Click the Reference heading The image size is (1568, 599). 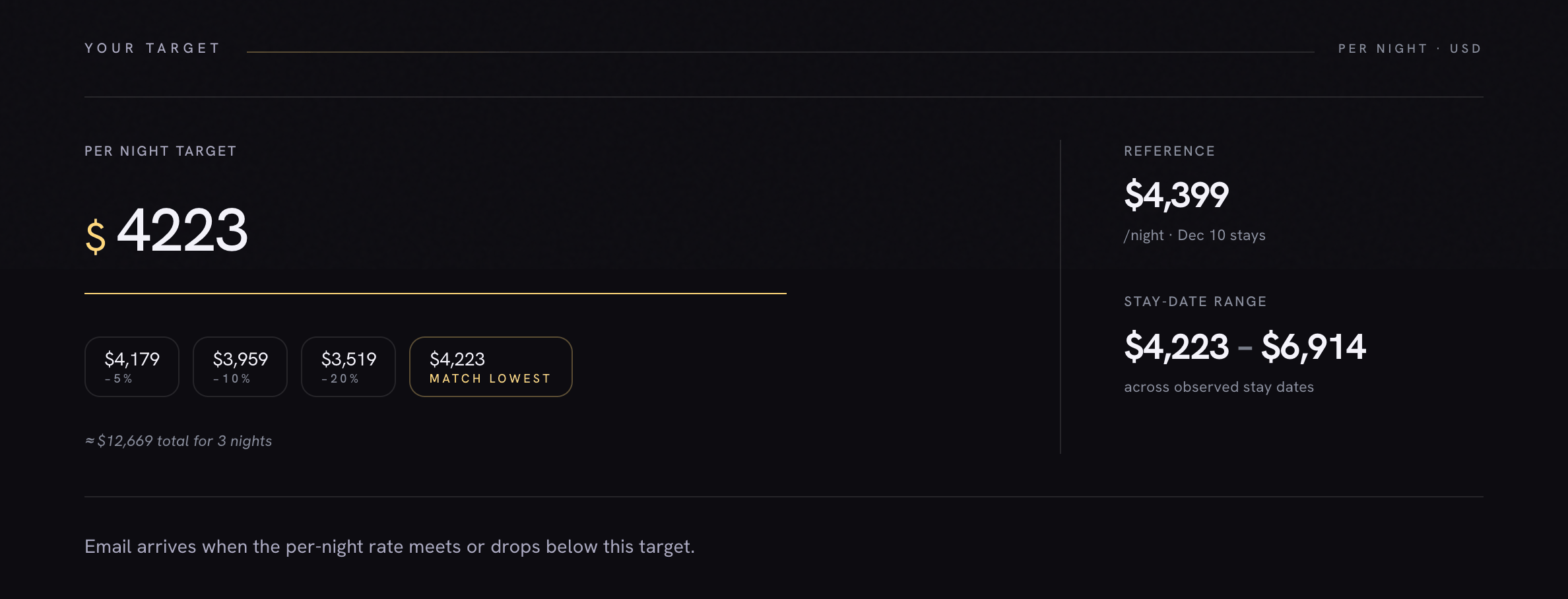1169,151
